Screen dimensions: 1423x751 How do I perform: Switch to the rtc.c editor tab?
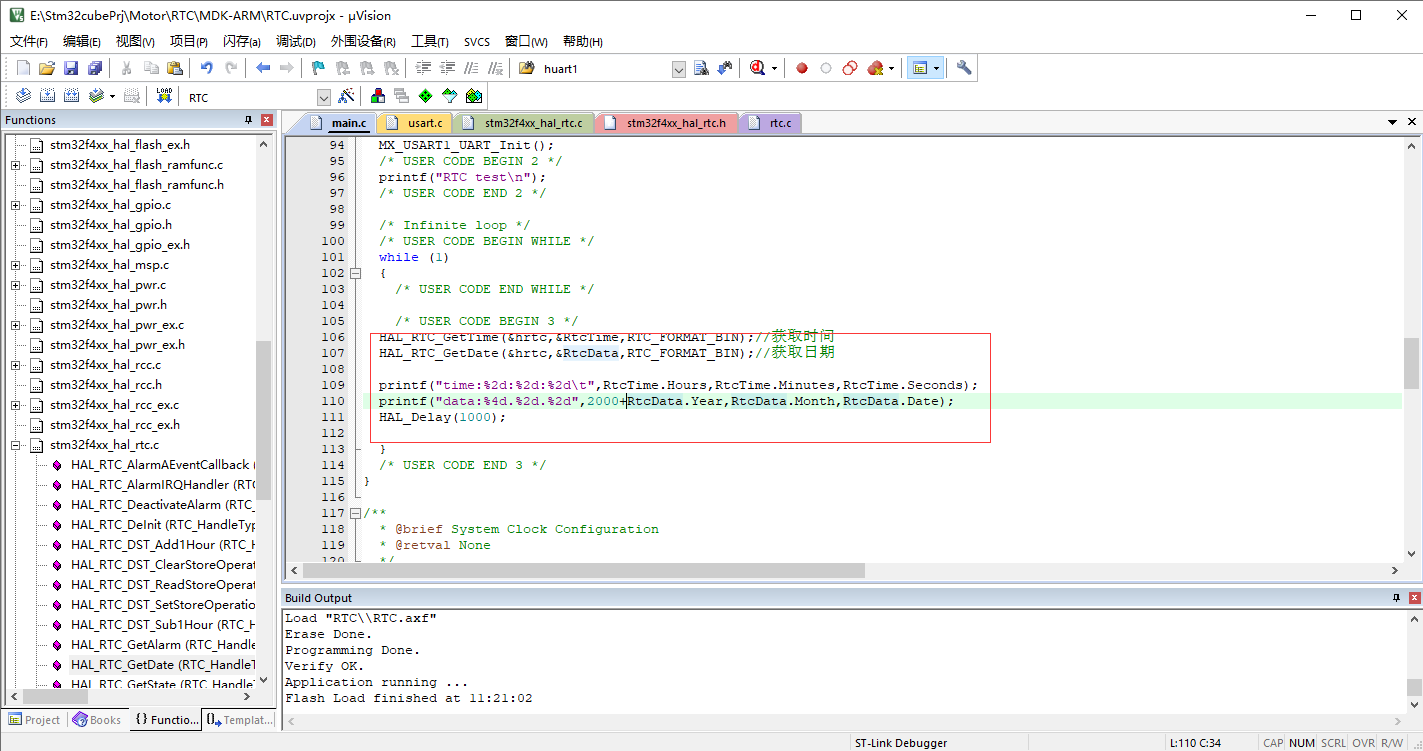click(x=769, y=122)
